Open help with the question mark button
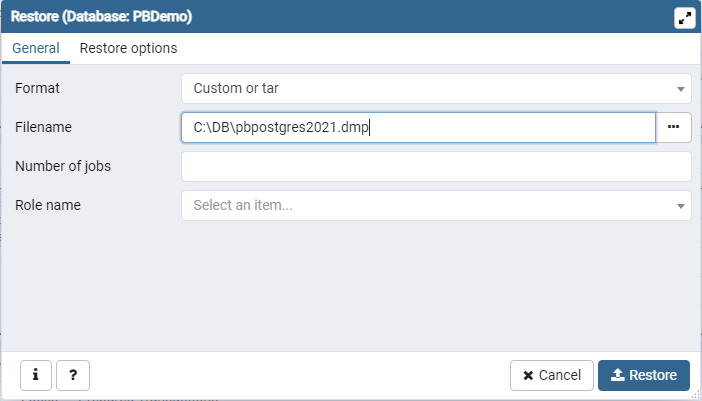Viewport: 702px width, 401px height. [73, 375]
